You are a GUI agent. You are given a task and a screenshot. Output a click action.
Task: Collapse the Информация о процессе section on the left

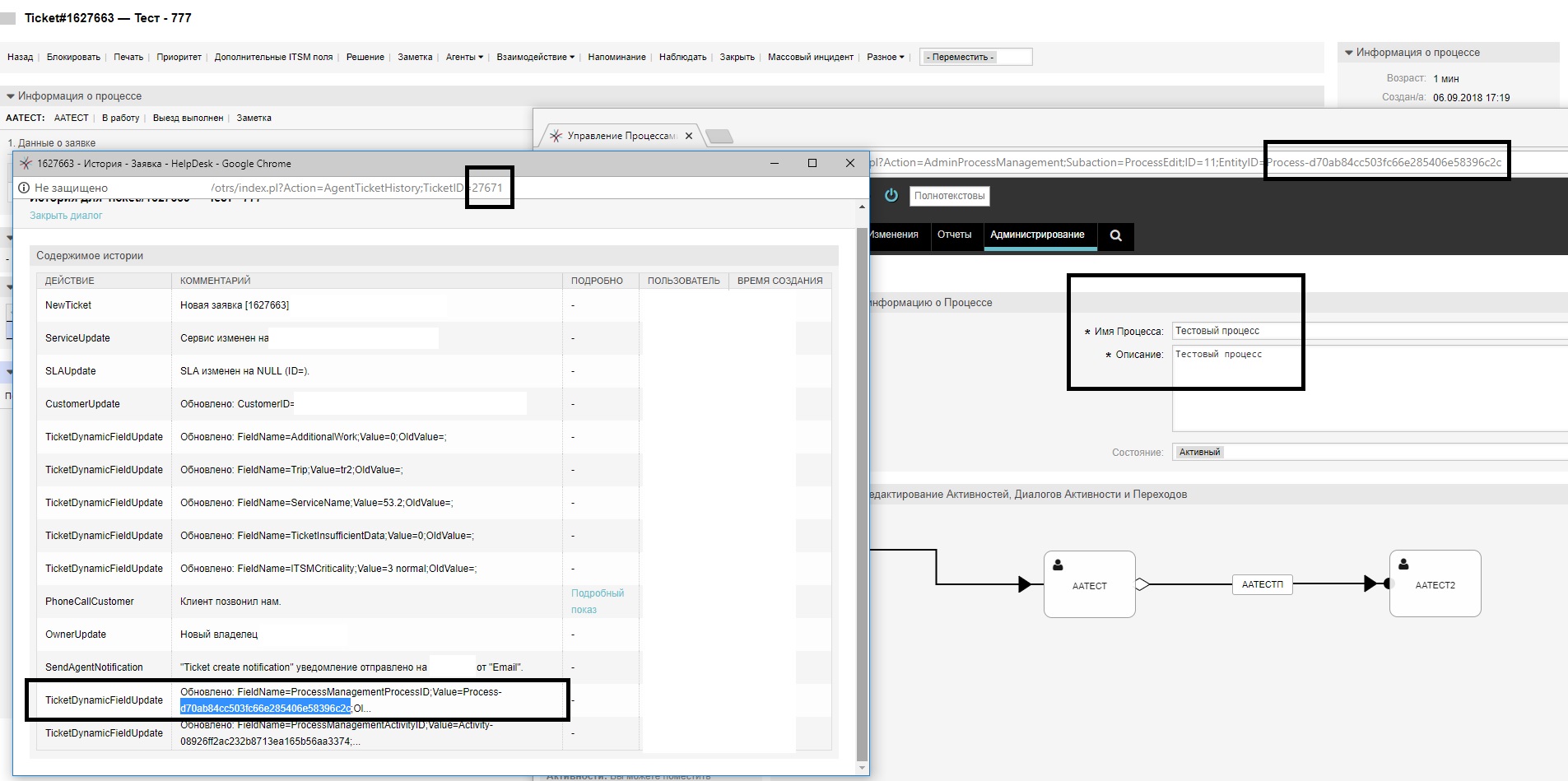tap(11, 96)
